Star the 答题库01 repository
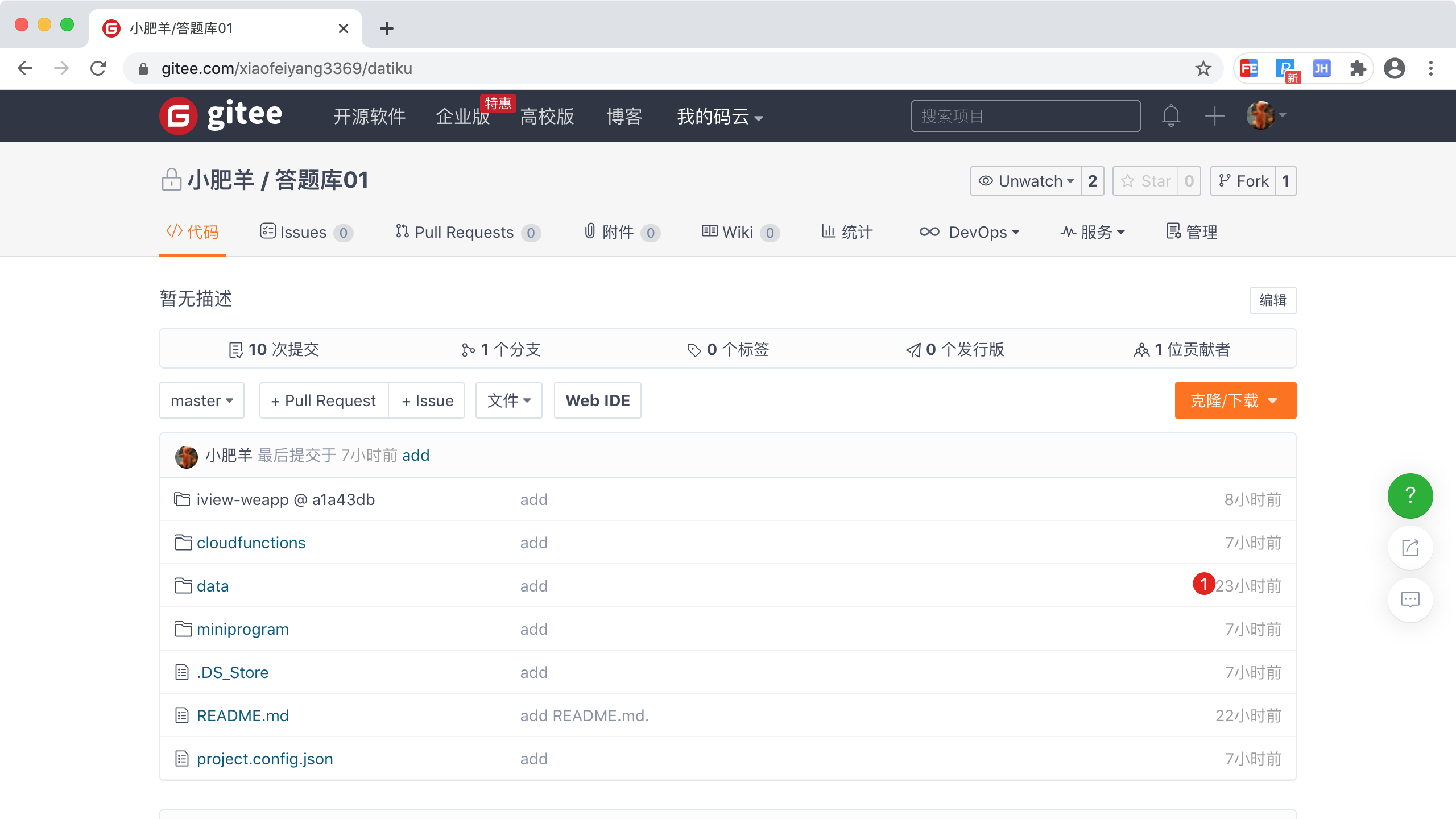 click(1145, 181)
